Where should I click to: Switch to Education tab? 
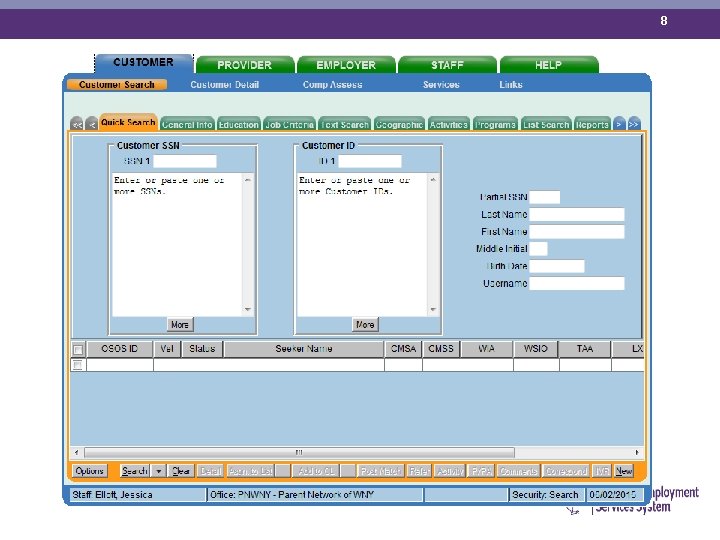click(238, 124)
